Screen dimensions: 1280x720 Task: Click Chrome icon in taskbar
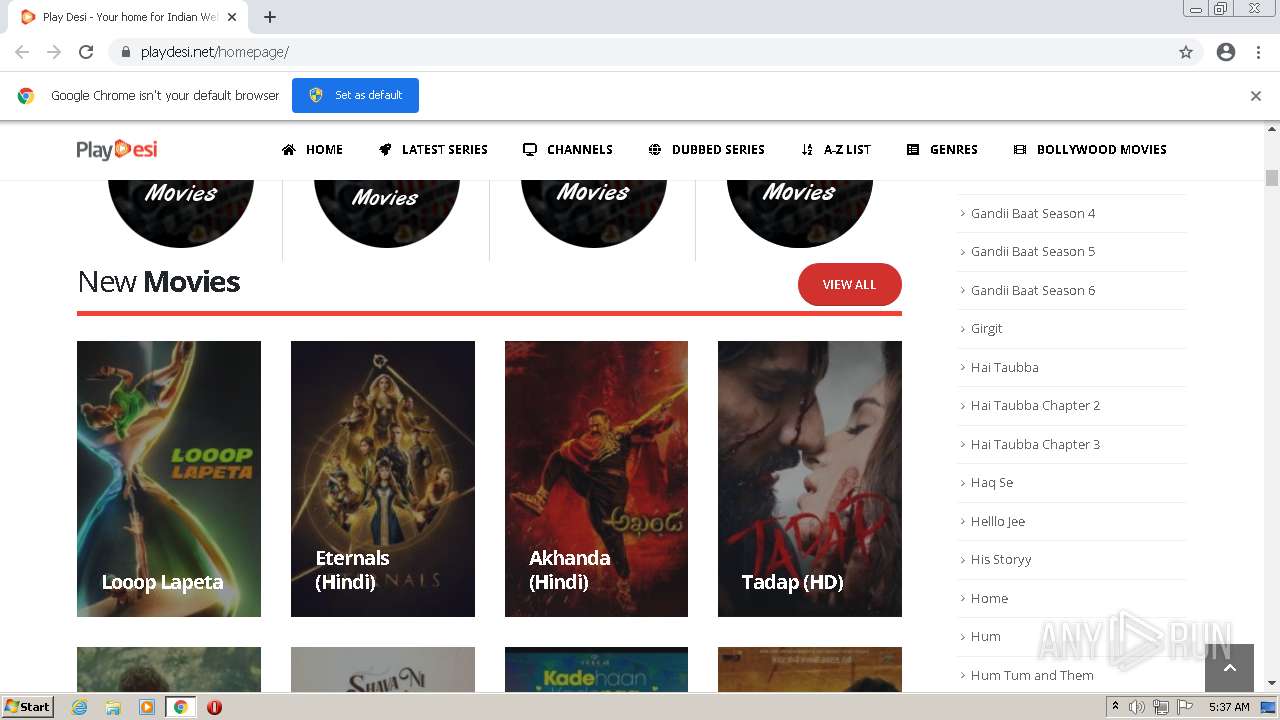(181, 707)
